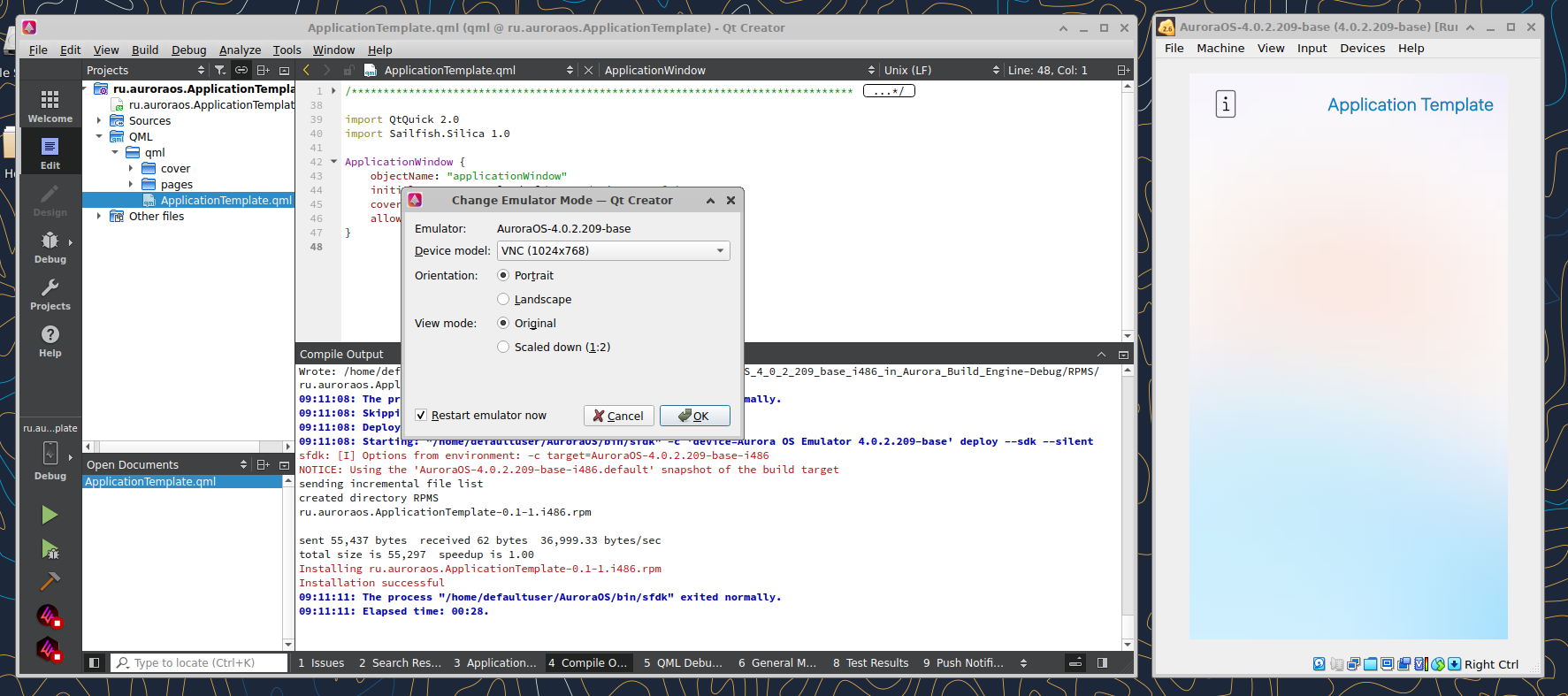This screenshot has height=696, width=1568.
Task: Switch to the 1 Issues output tab
Action: [x=321, y=662]
